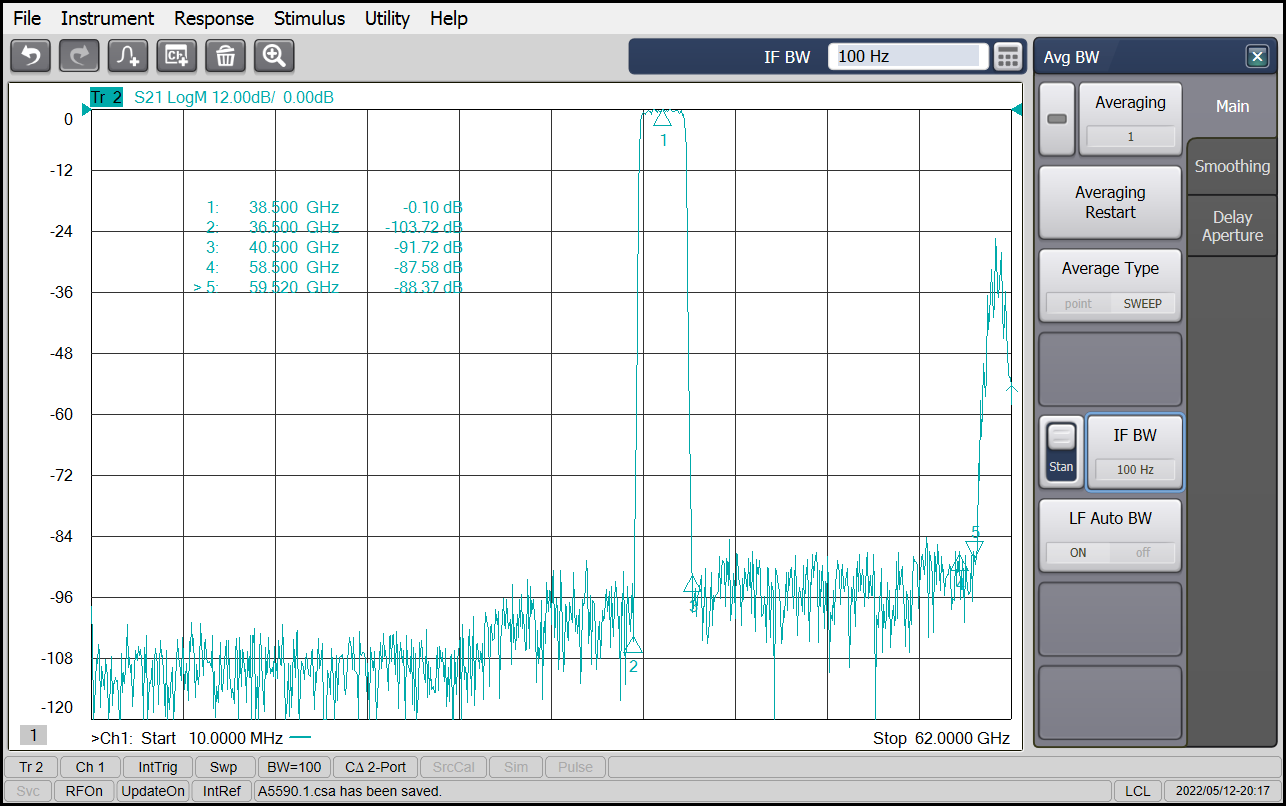Toggle the Averaging on/off switch

tap(1057, 119)
